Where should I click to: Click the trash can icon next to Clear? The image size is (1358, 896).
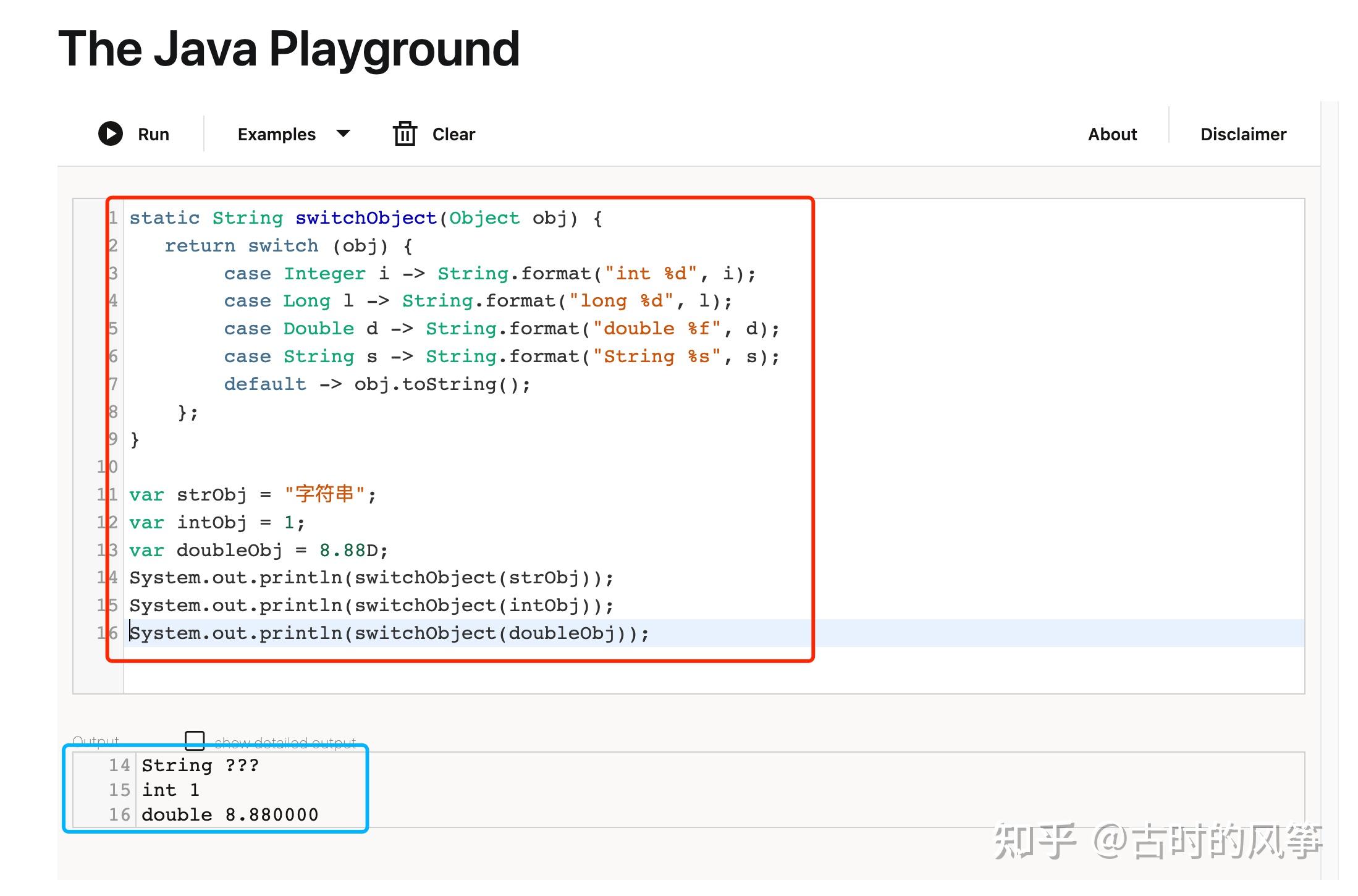(x=404, y=133)
